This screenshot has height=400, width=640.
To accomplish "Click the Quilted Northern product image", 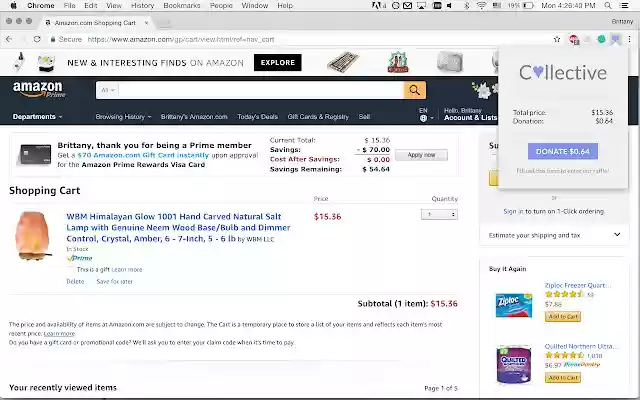I will pyautogui.click(x=513, y=364).
